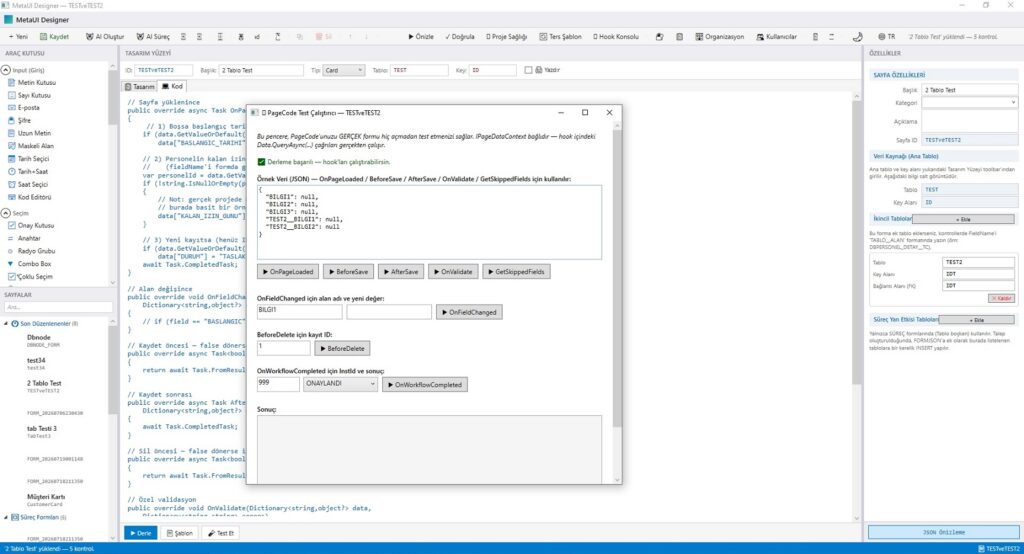Run the OnPageLoaded hook button
The height and width of the screenshot is (554, 1024).
[x=287, y=272]
